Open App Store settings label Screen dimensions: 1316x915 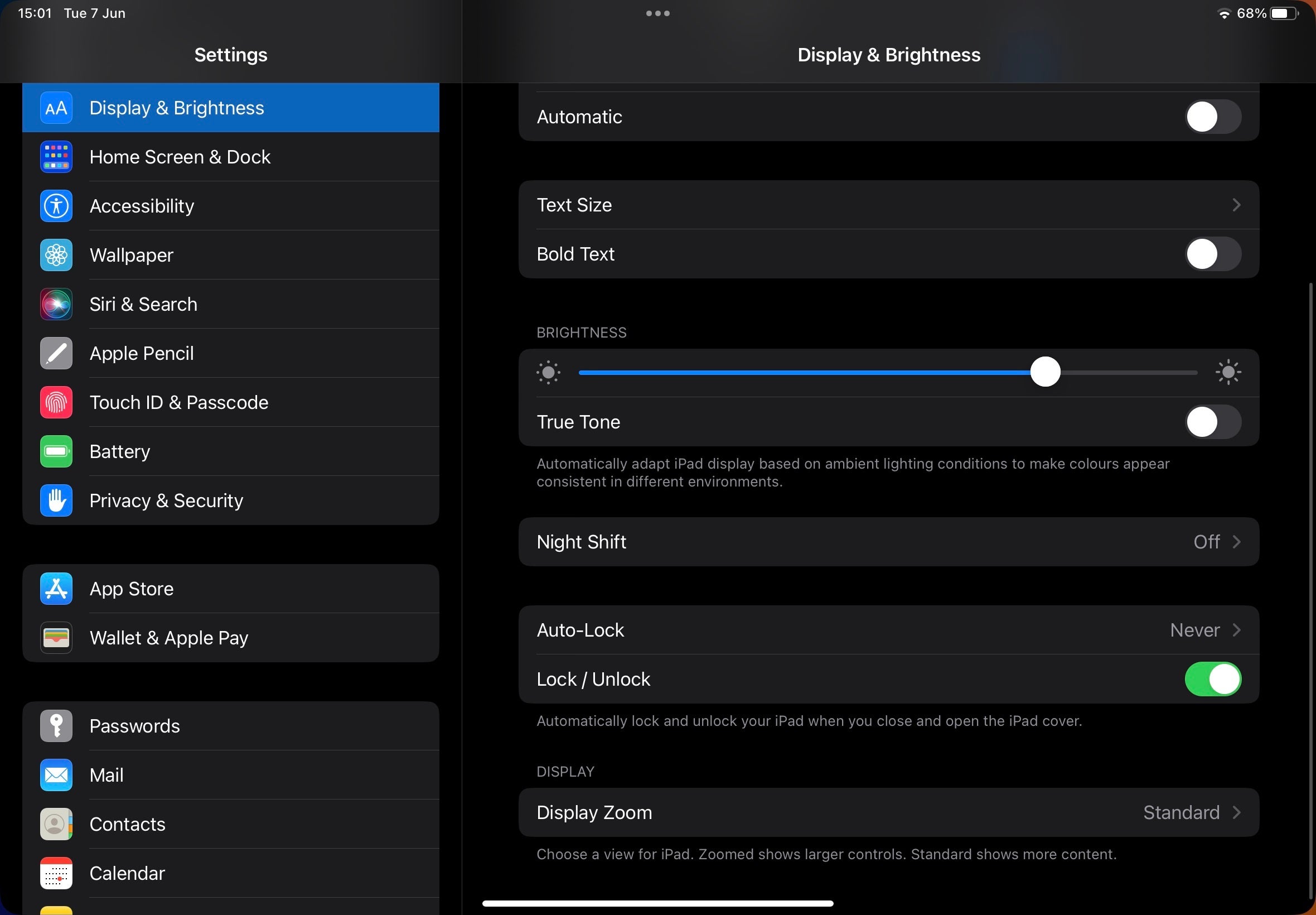pos(132,589)
